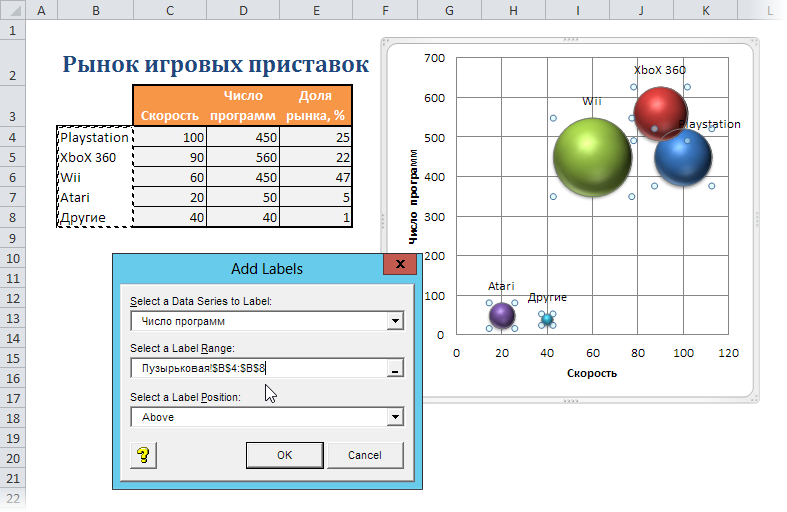787x512 pixels.
Task: Confirm labels with the OK button
Action: pos(284,455)
